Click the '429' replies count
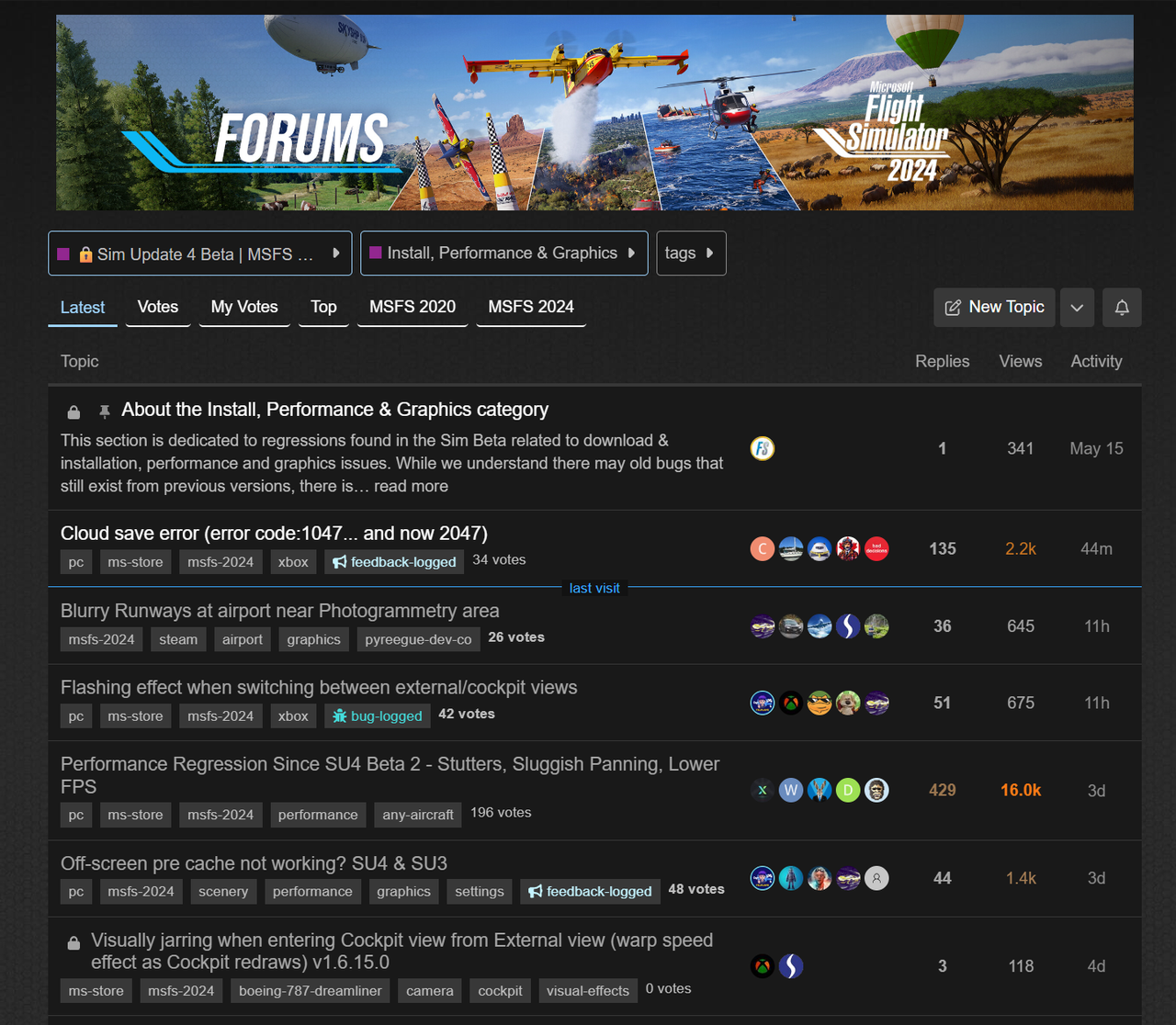Image resolution: width=1176 pixels, height=1025 pixels. pyautogui.click(x=943, y=790)
